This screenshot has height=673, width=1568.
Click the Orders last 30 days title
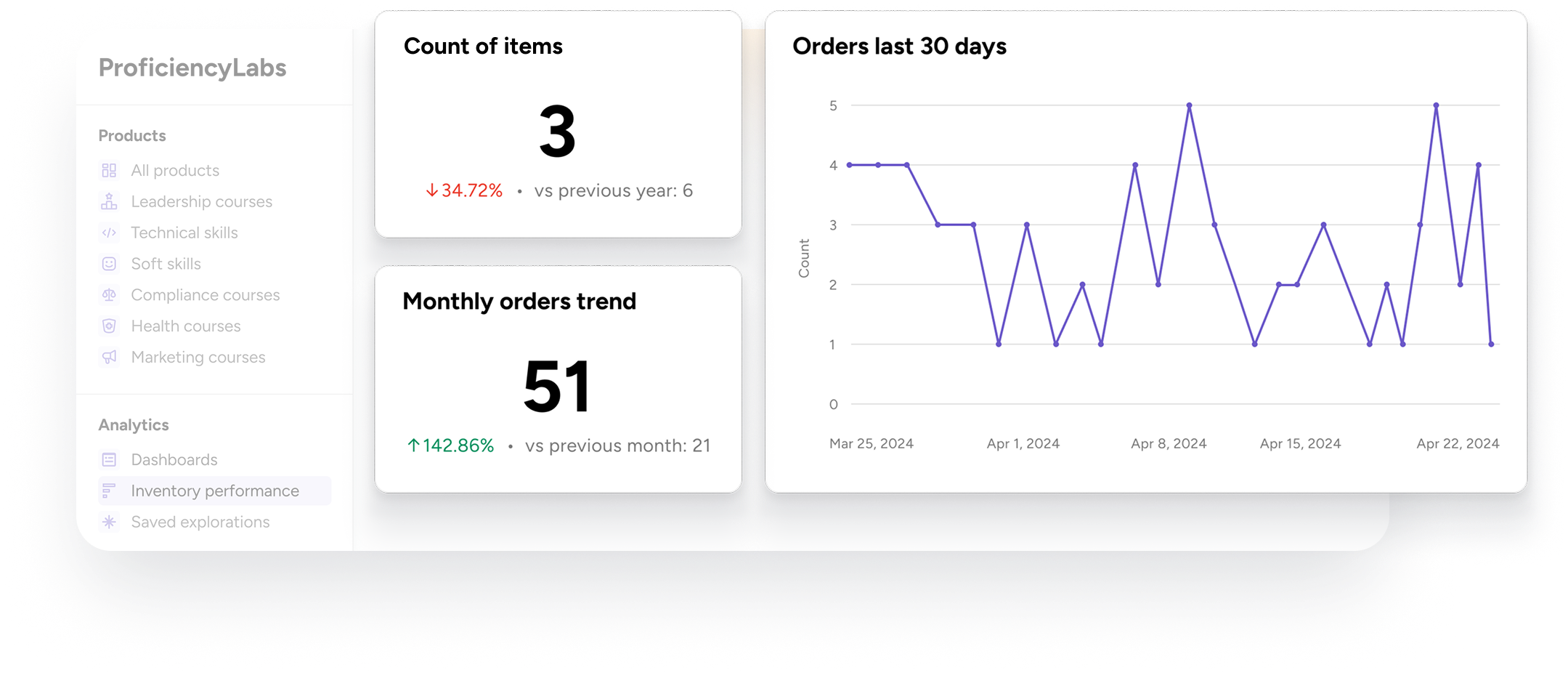(x=899, y=46)
